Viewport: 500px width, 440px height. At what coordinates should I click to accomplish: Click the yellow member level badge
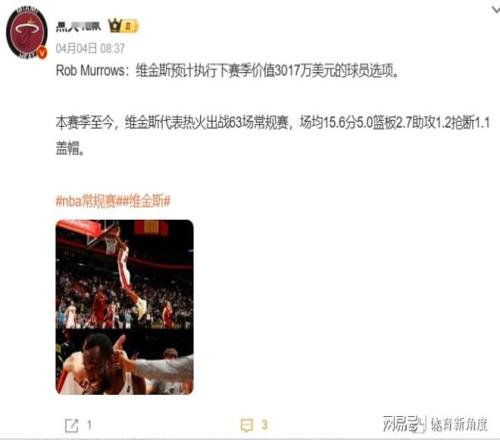click(130, 26)
